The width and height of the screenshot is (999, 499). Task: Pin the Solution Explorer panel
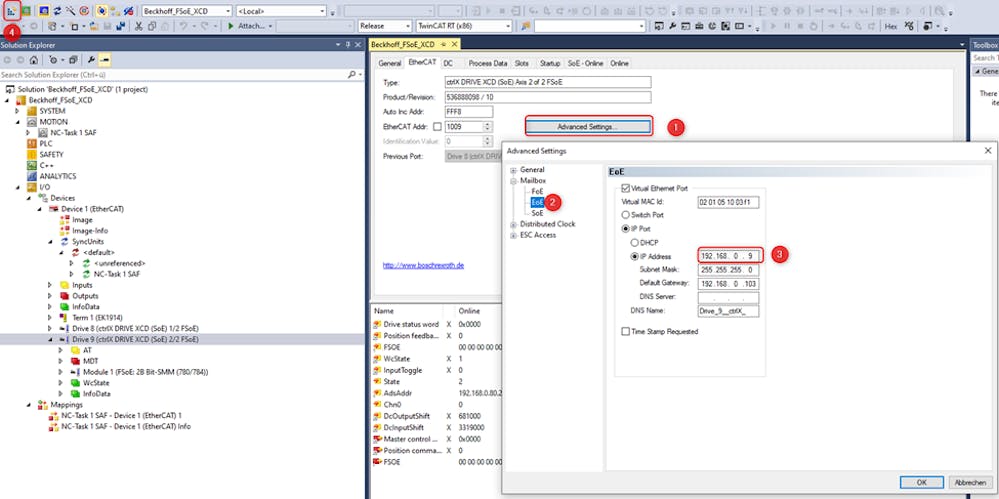coord(348,45)
